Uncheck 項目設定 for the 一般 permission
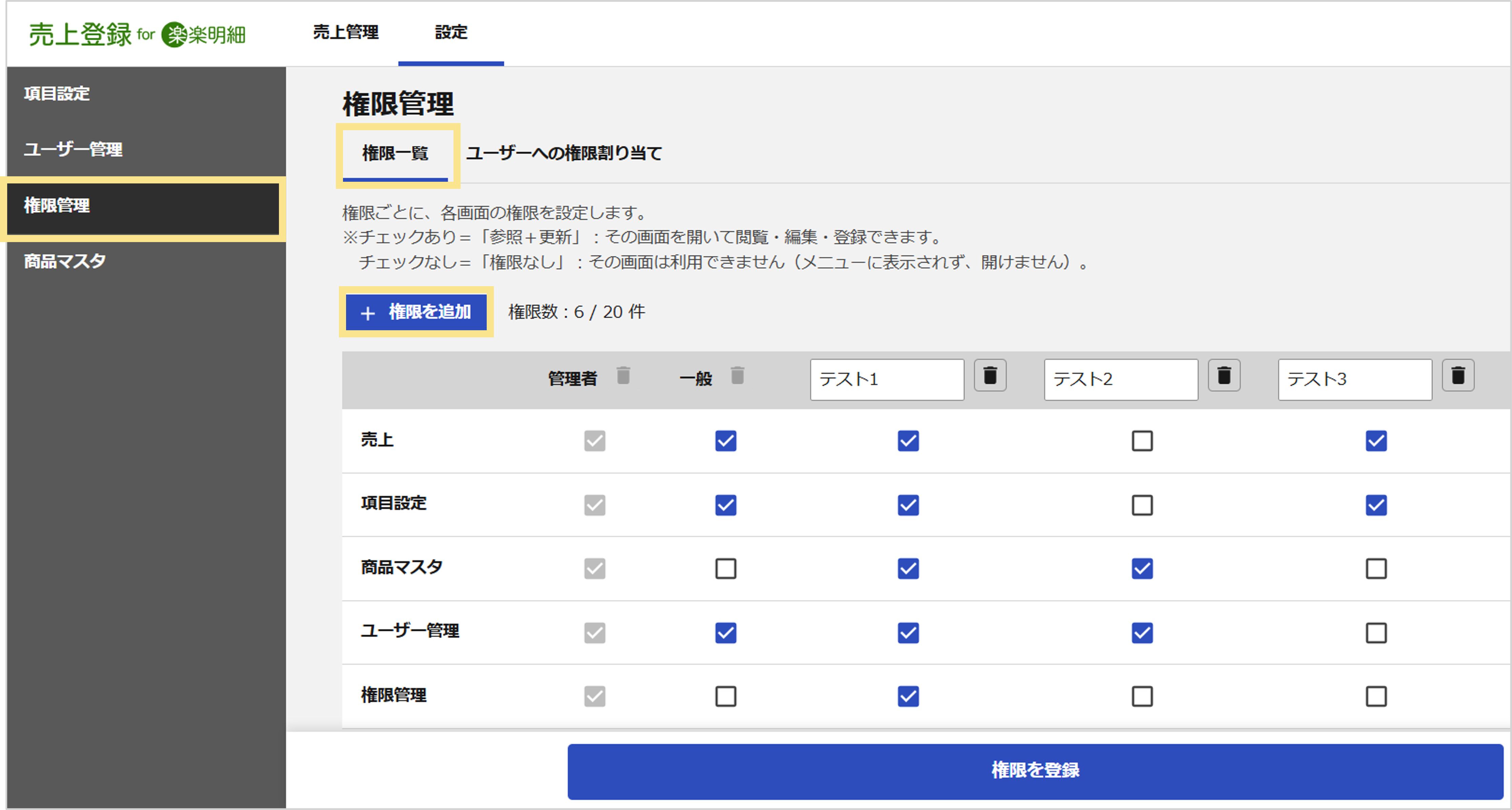The image size is (1512, 810). click(725, 505)
